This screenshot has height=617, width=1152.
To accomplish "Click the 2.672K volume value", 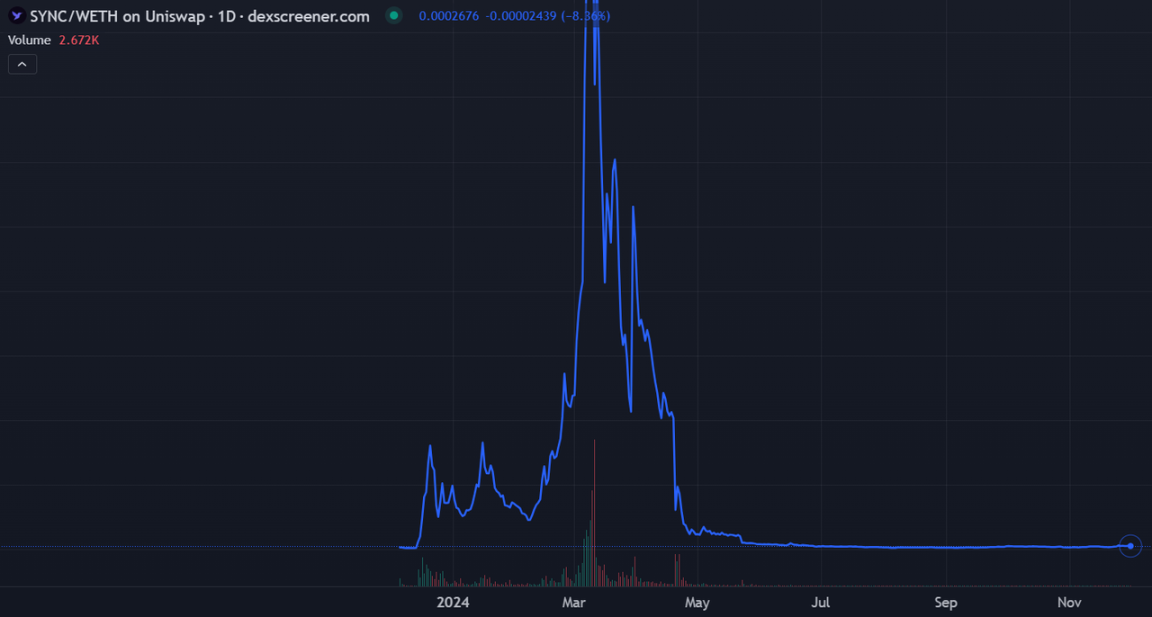I will (79, 40).
